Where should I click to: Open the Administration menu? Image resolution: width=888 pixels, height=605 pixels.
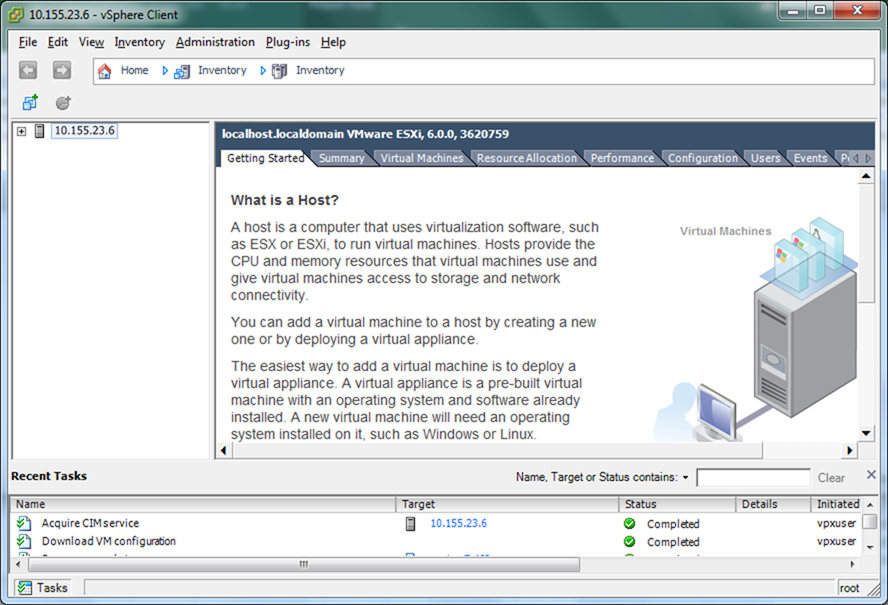point(215,42)
